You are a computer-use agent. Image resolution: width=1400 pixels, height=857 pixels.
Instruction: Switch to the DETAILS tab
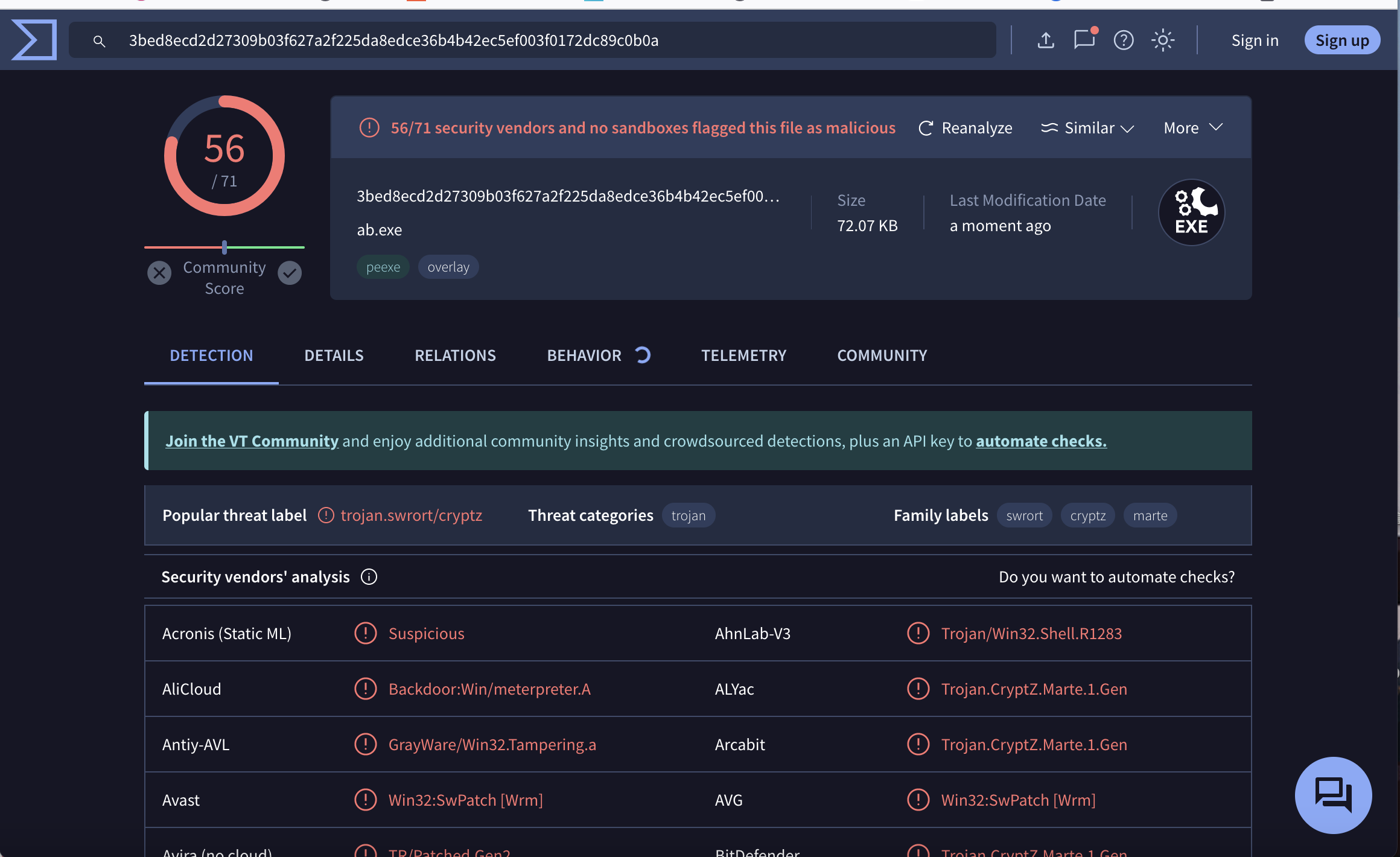[x=334, y=355]
